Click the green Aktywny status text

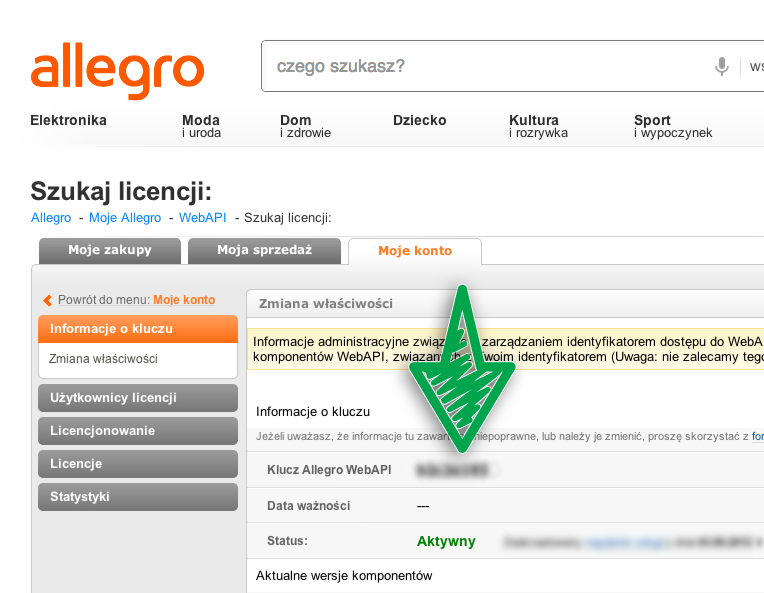pyautogui.click(x=446, y=541)
